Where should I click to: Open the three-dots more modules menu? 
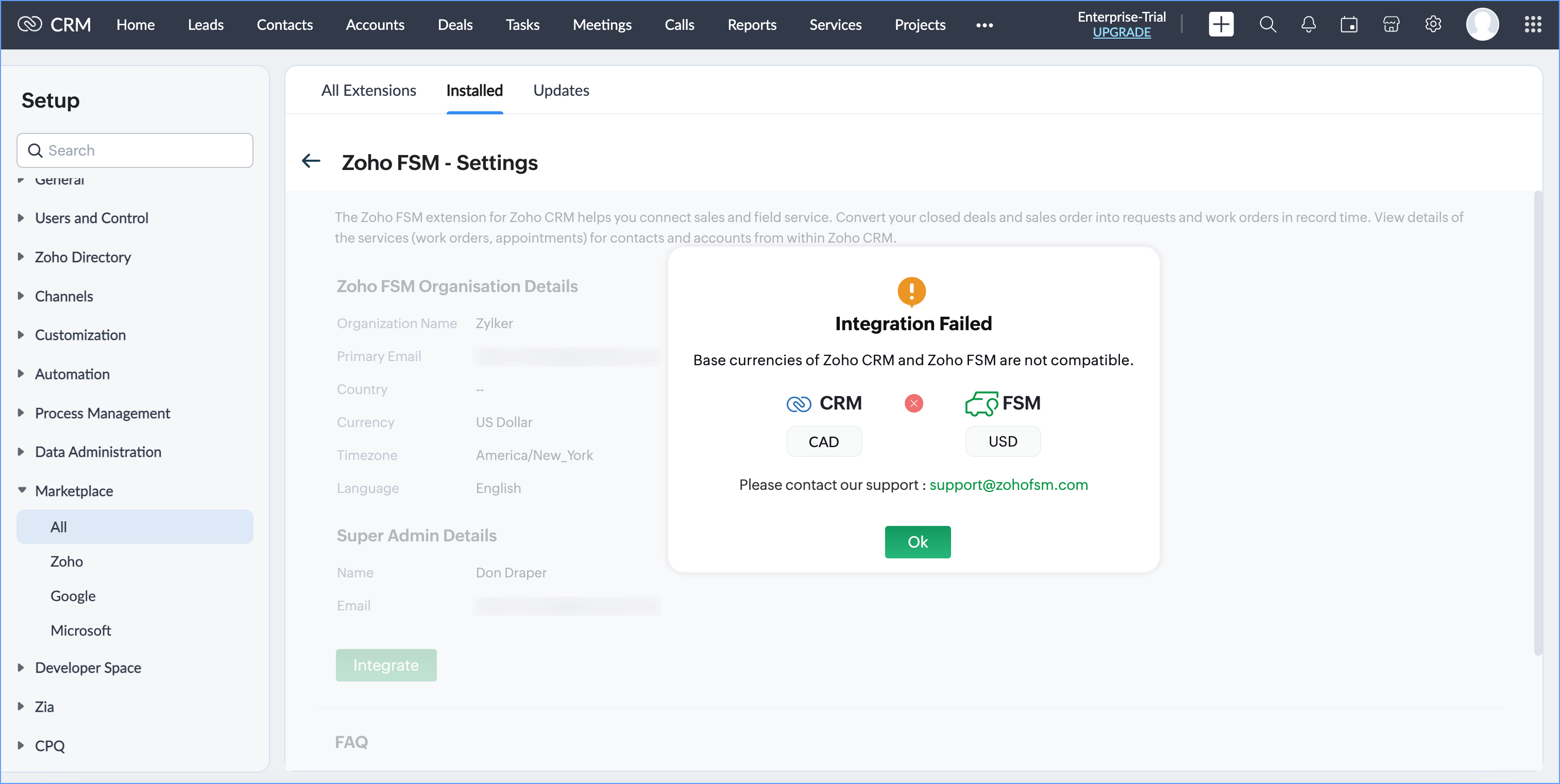click(984, 25)
